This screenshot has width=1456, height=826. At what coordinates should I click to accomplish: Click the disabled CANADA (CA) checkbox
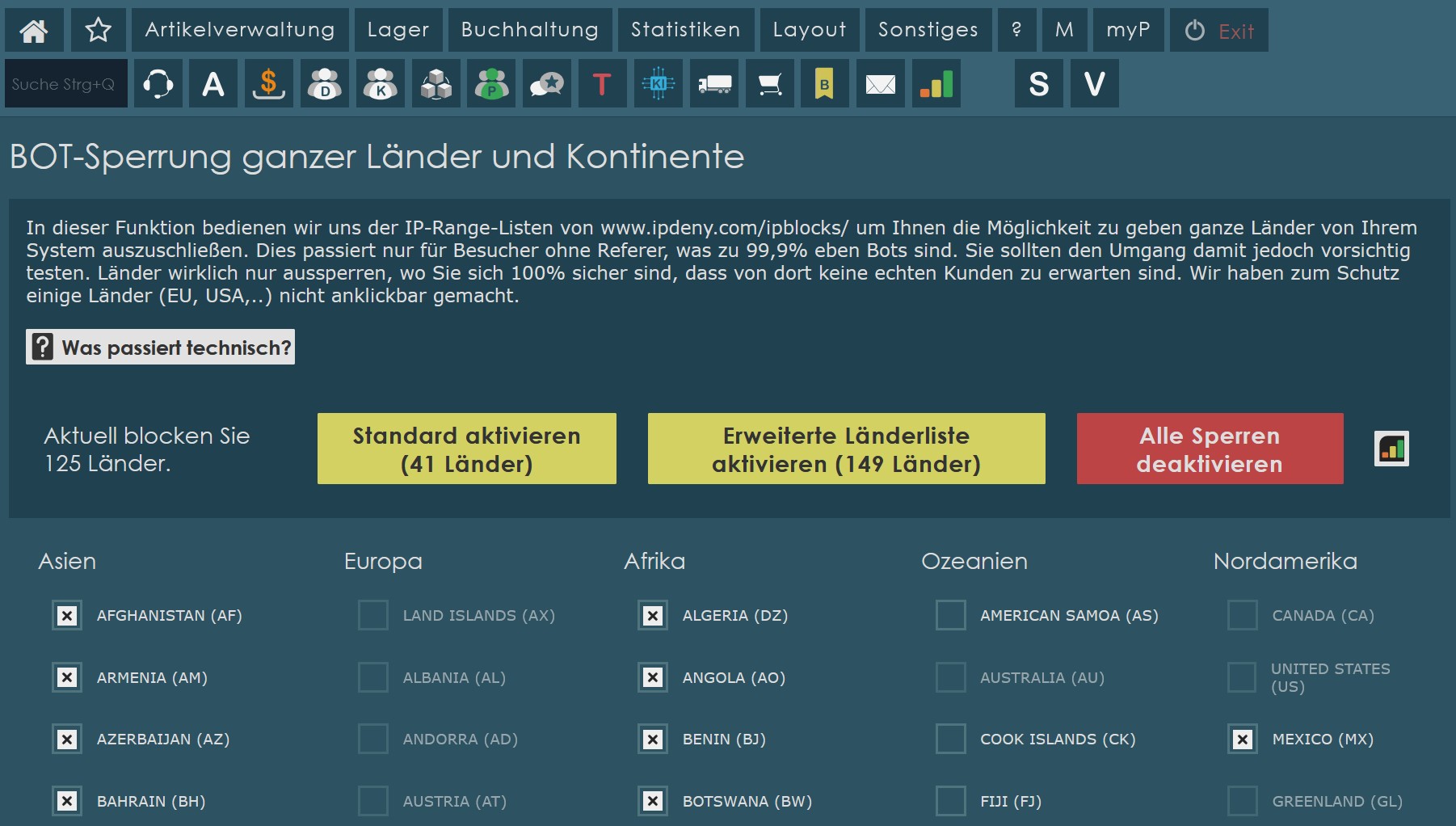1243,615
